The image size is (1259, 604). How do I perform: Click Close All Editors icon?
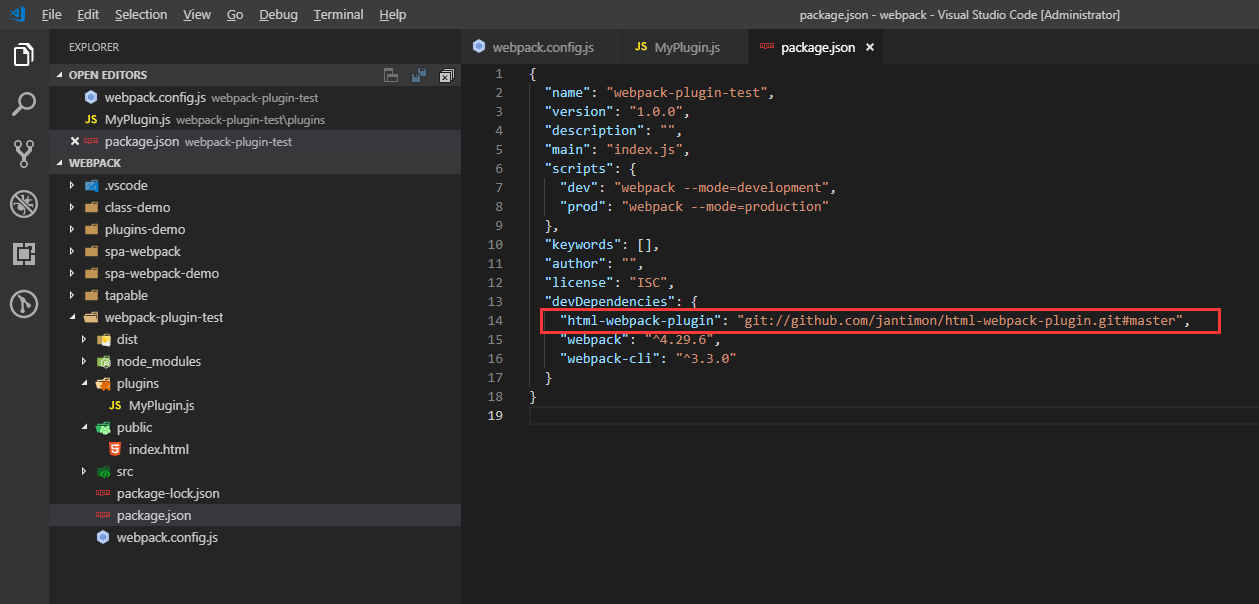coord(446,75)
